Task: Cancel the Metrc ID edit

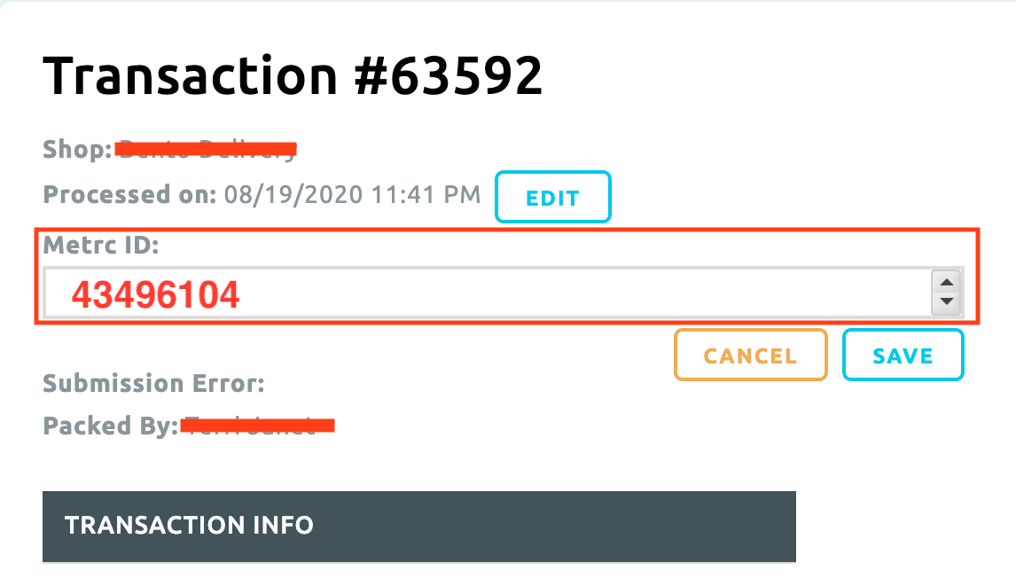Action: coord(750,354)
